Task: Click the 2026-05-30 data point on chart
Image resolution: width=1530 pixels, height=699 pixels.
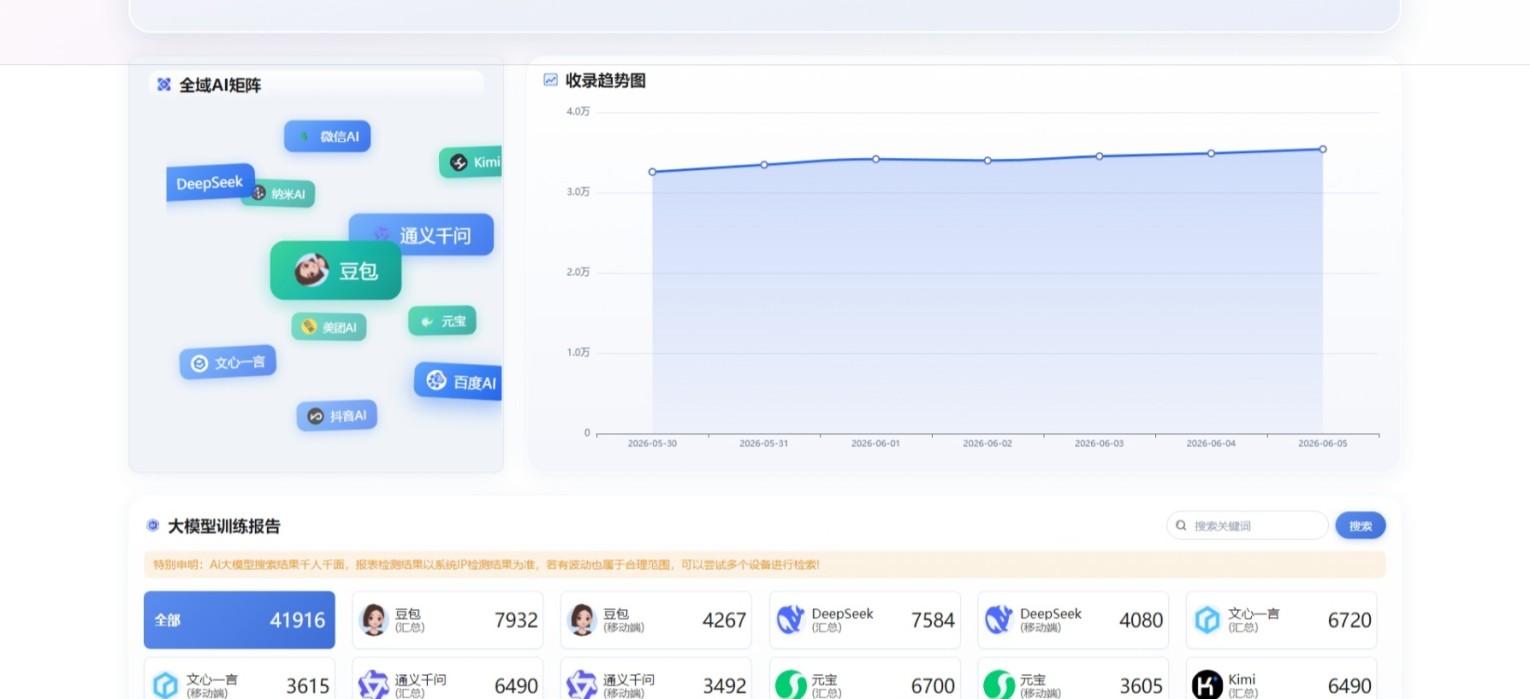Action: (x=652, y=172)
